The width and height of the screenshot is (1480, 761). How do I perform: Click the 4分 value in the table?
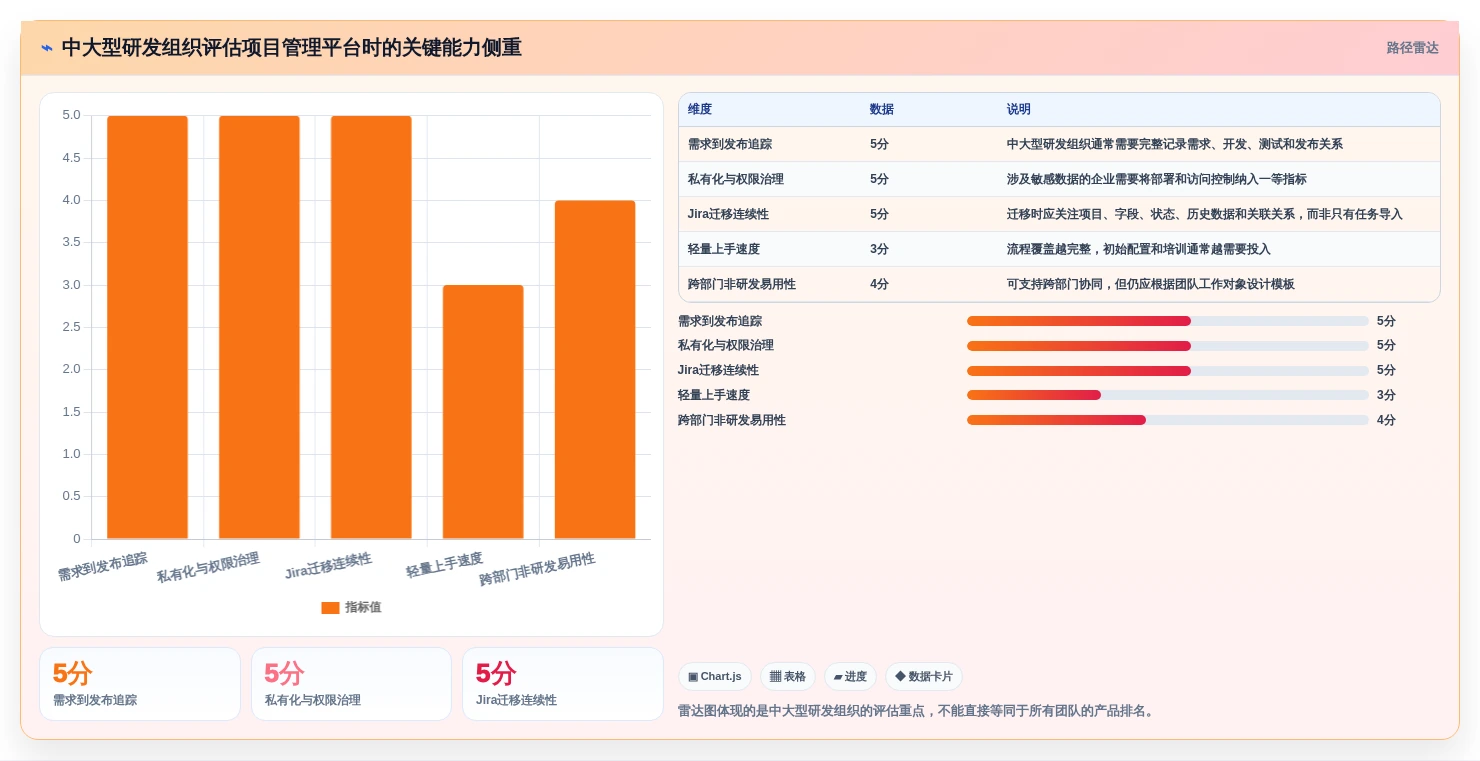click(879, 284)
